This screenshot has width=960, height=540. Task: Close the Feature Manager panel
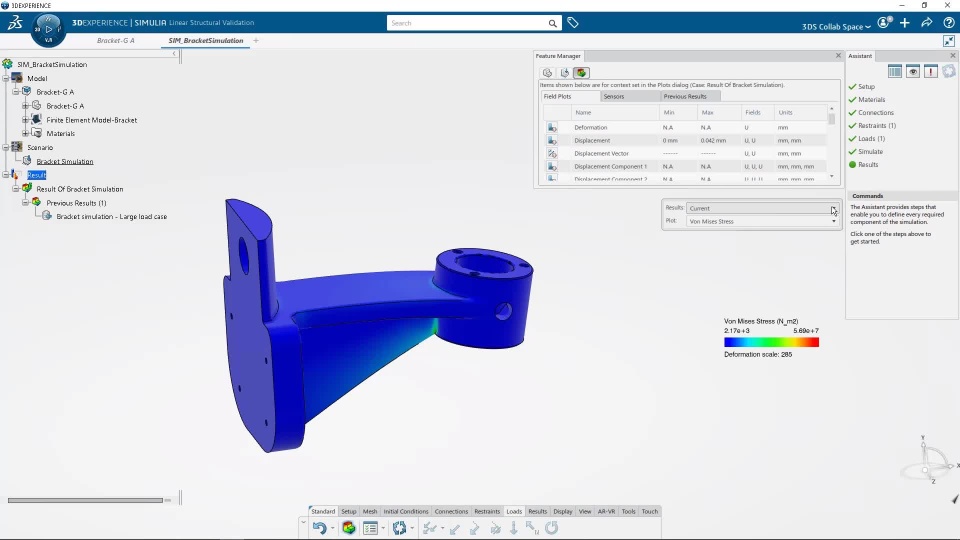coord(838,56)
